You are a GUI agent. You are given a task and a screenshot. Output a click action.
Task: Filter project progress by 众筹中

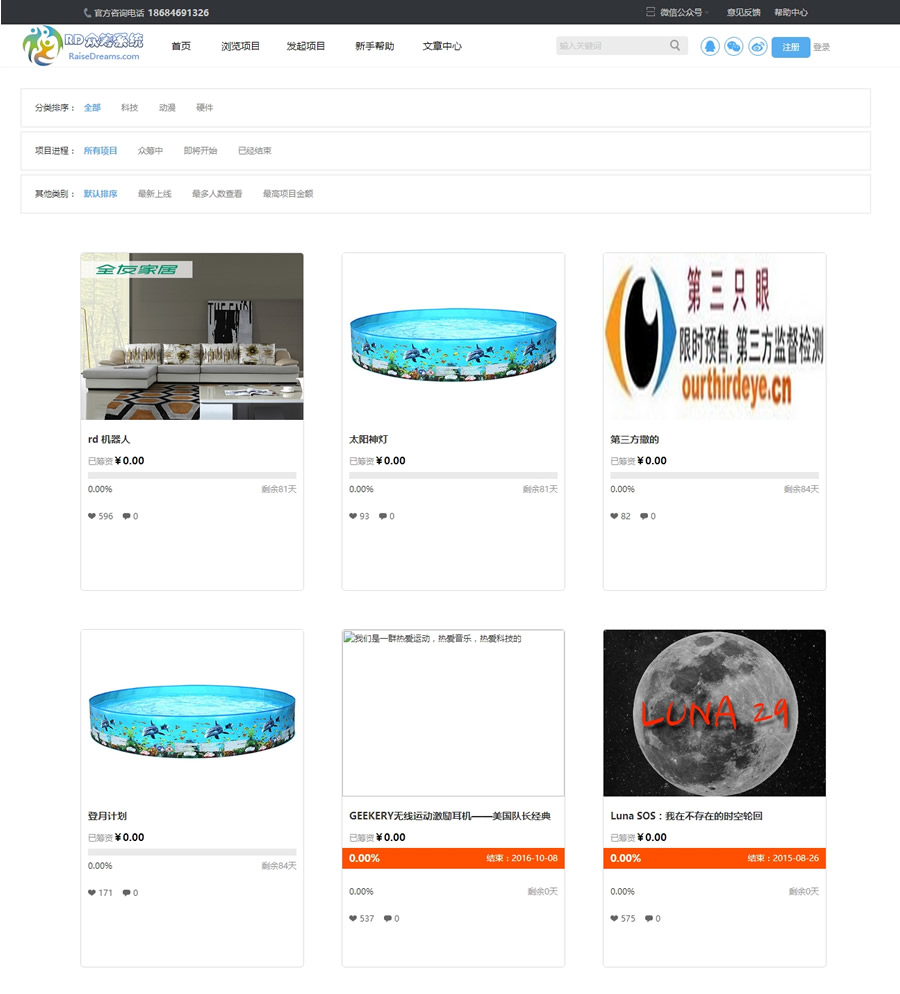150,151
